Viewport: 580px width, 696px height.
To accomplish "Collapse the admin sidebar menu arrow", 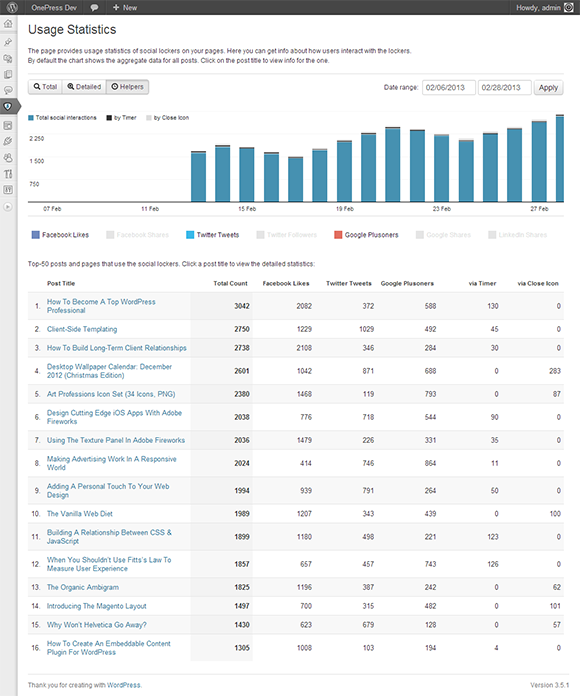I will (x=8, y=206).
